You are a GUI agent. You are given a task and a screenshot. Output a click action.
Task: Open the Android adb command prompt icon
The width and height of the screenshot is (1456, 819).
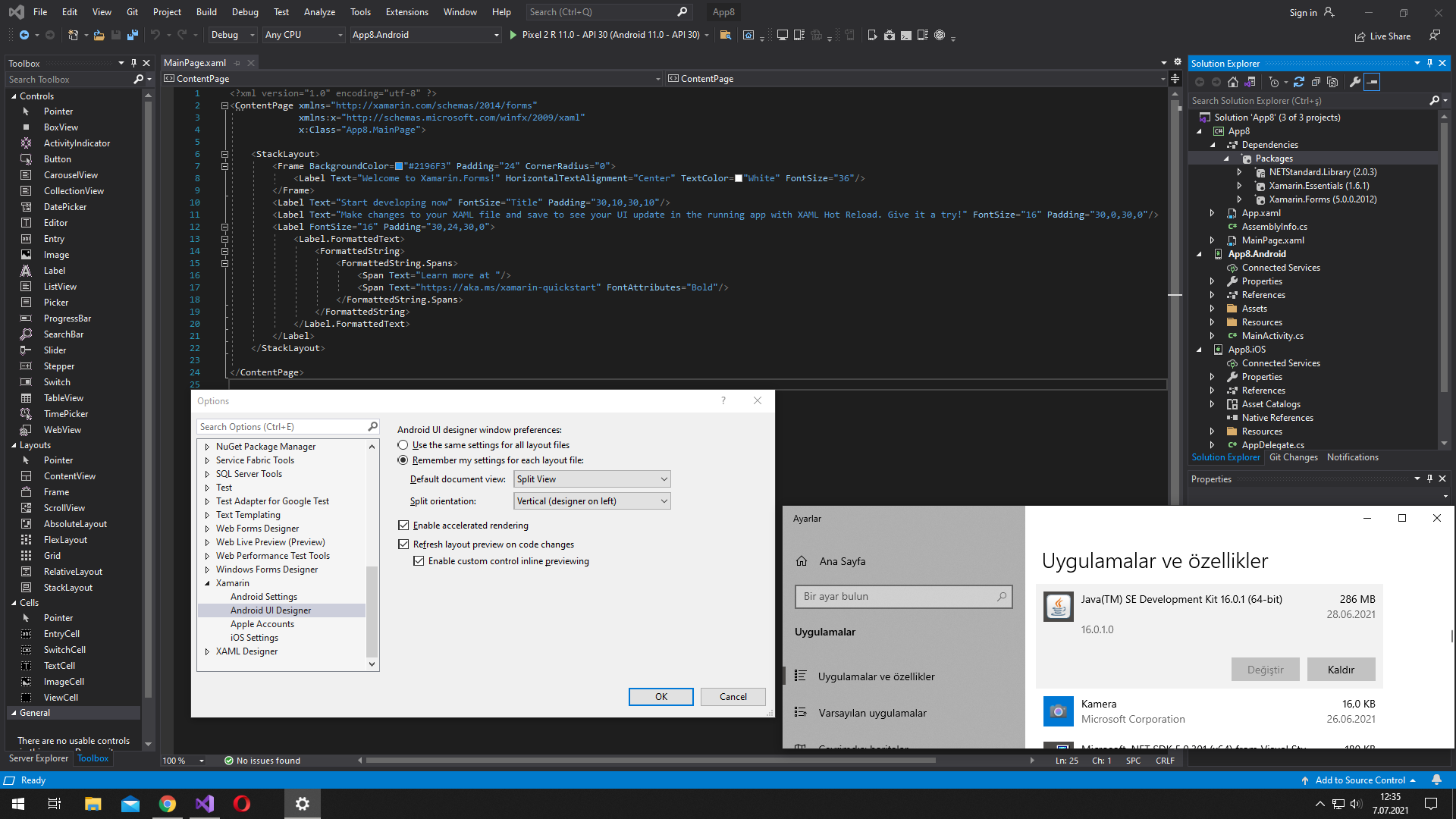click(905, 35)
